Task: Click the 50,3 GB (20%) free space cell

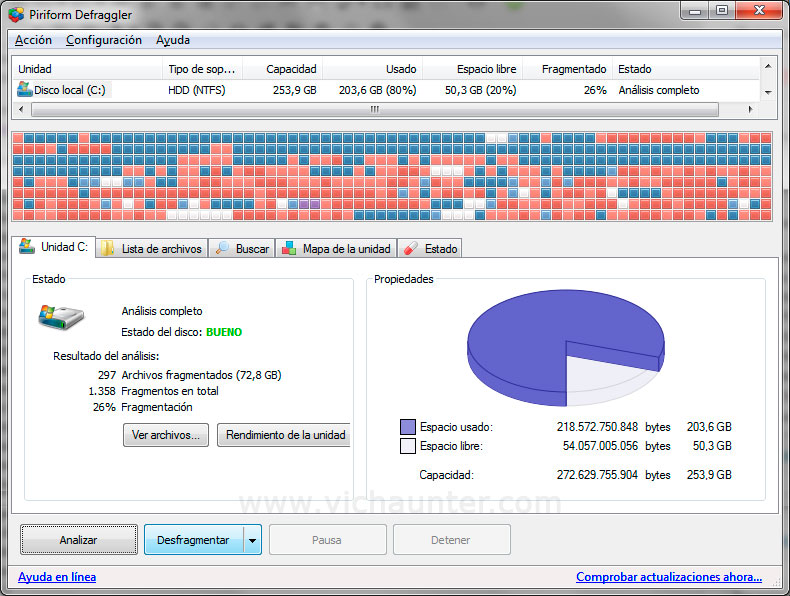Action: pos(481,90)
